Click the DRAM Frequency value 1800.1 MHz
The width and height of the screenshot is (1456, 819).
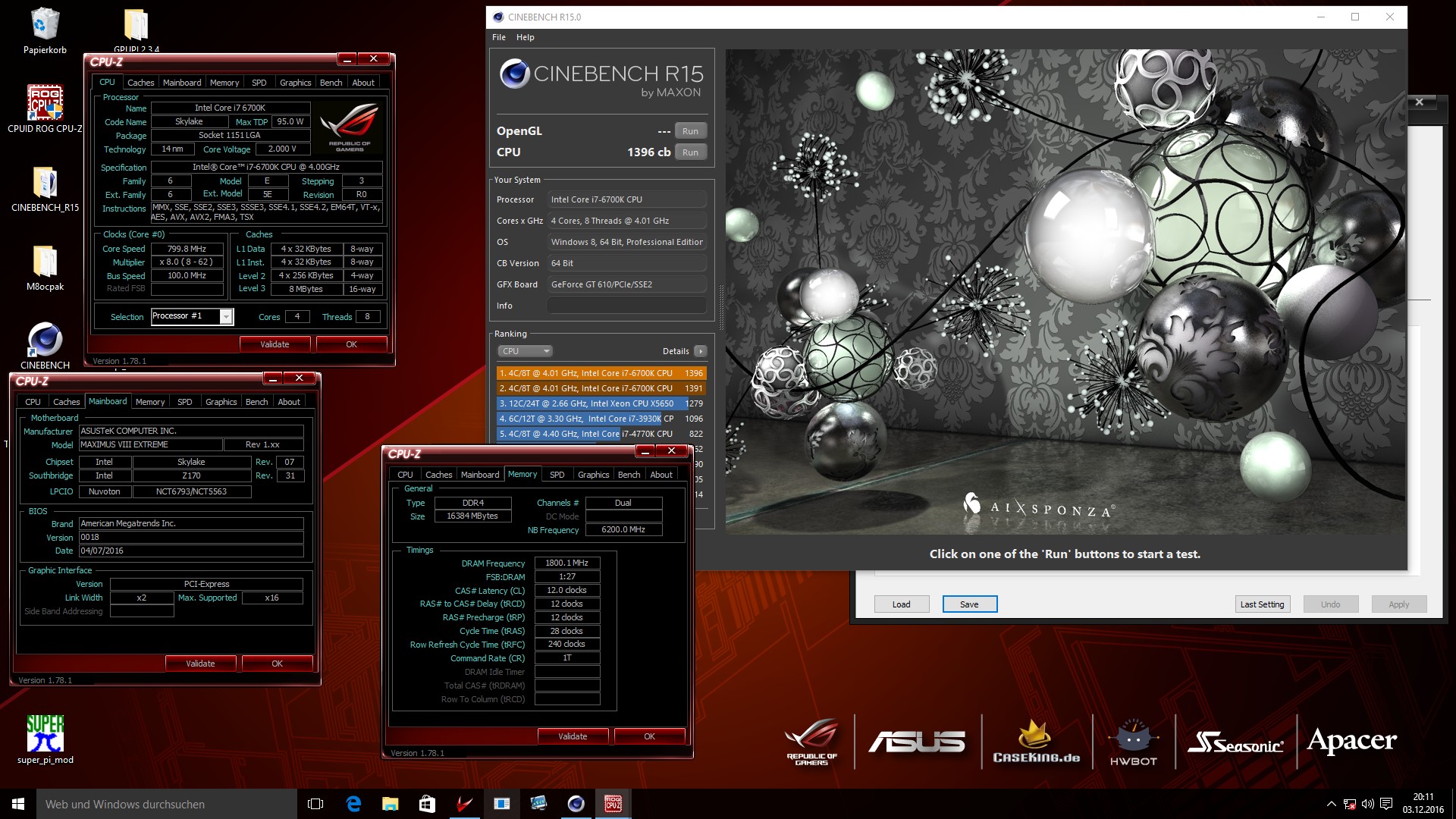click(x=567, y=563)
